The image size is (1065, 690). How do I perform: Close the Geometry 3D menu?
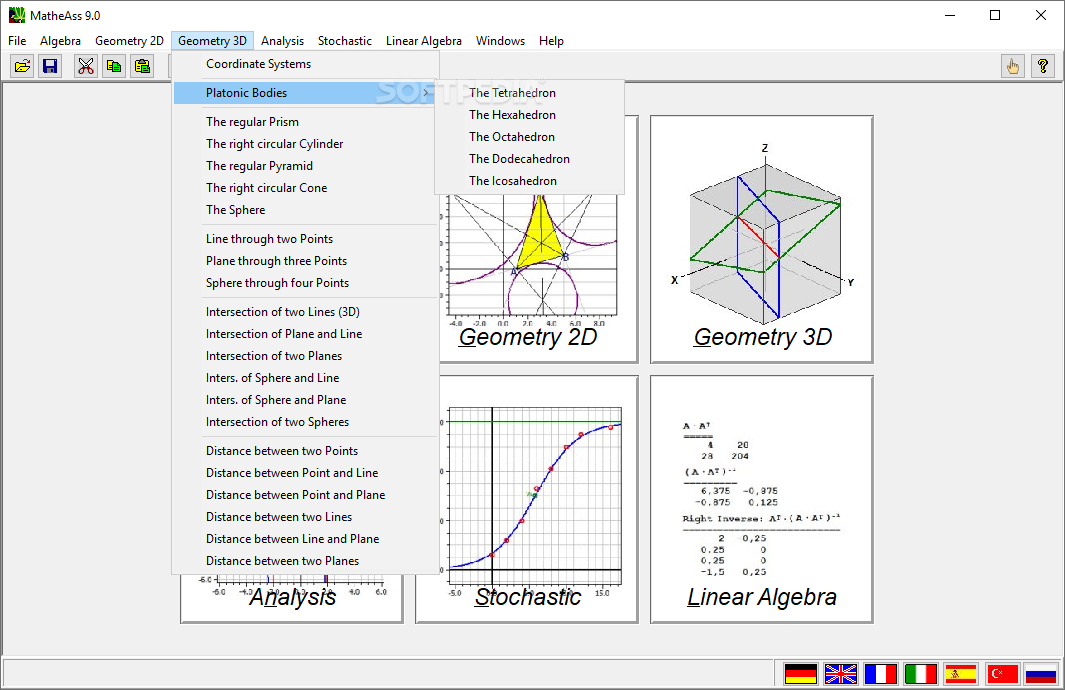[213, 41]
